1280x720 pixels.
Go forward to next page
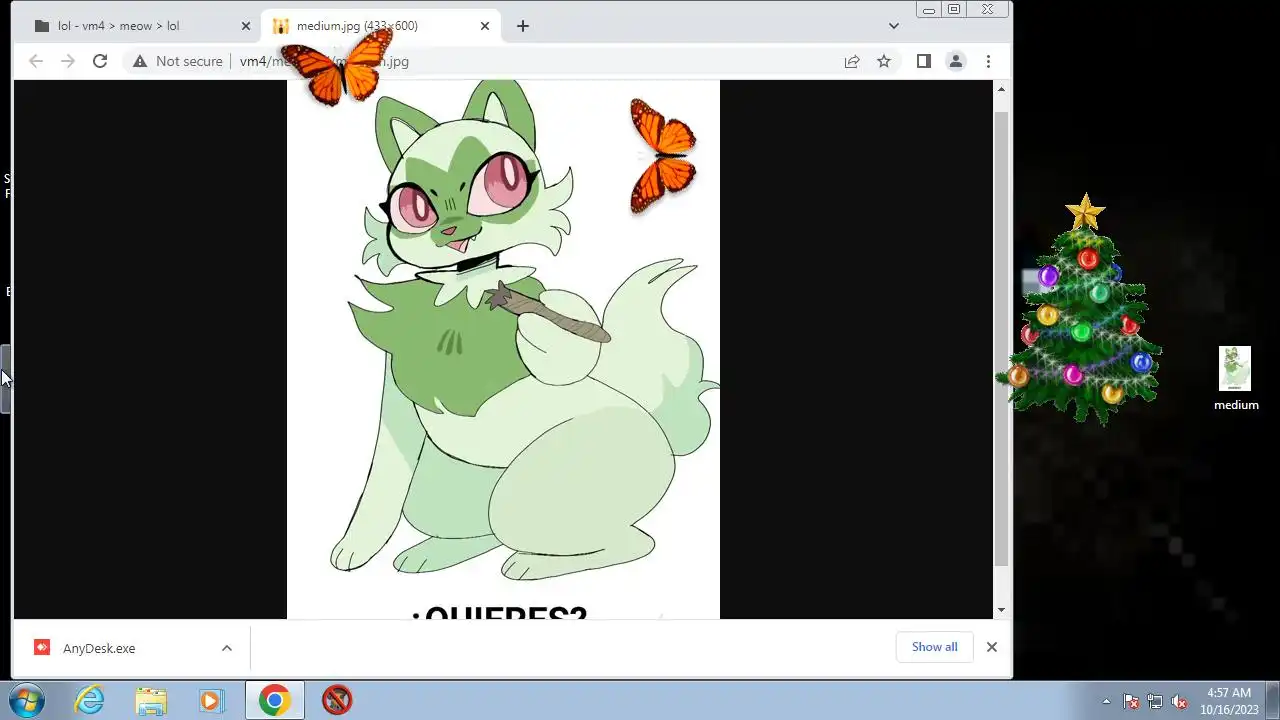pyautogui.click(x=68, y=61)
